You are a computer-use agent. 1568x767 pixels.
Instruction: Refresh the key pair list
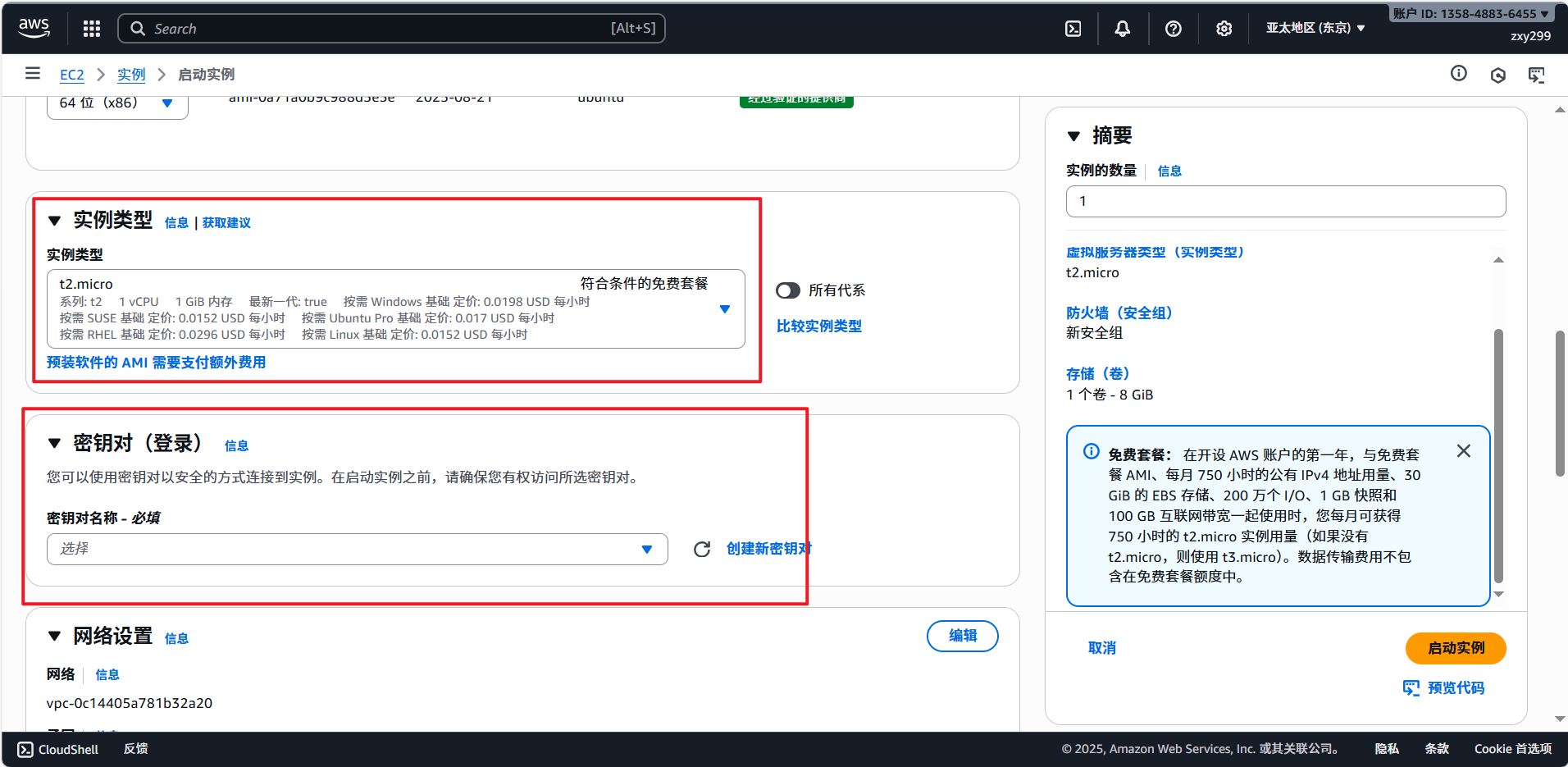(702, 549)
